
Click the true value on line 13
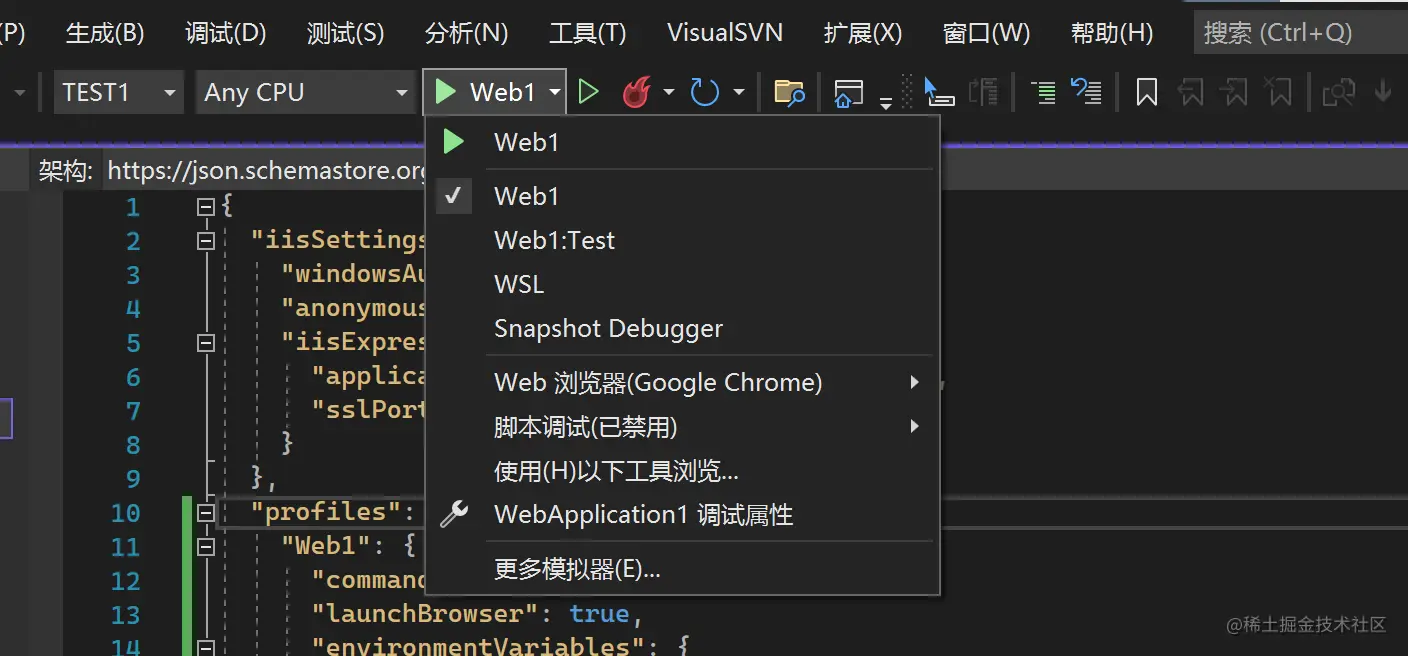point(599,613)
